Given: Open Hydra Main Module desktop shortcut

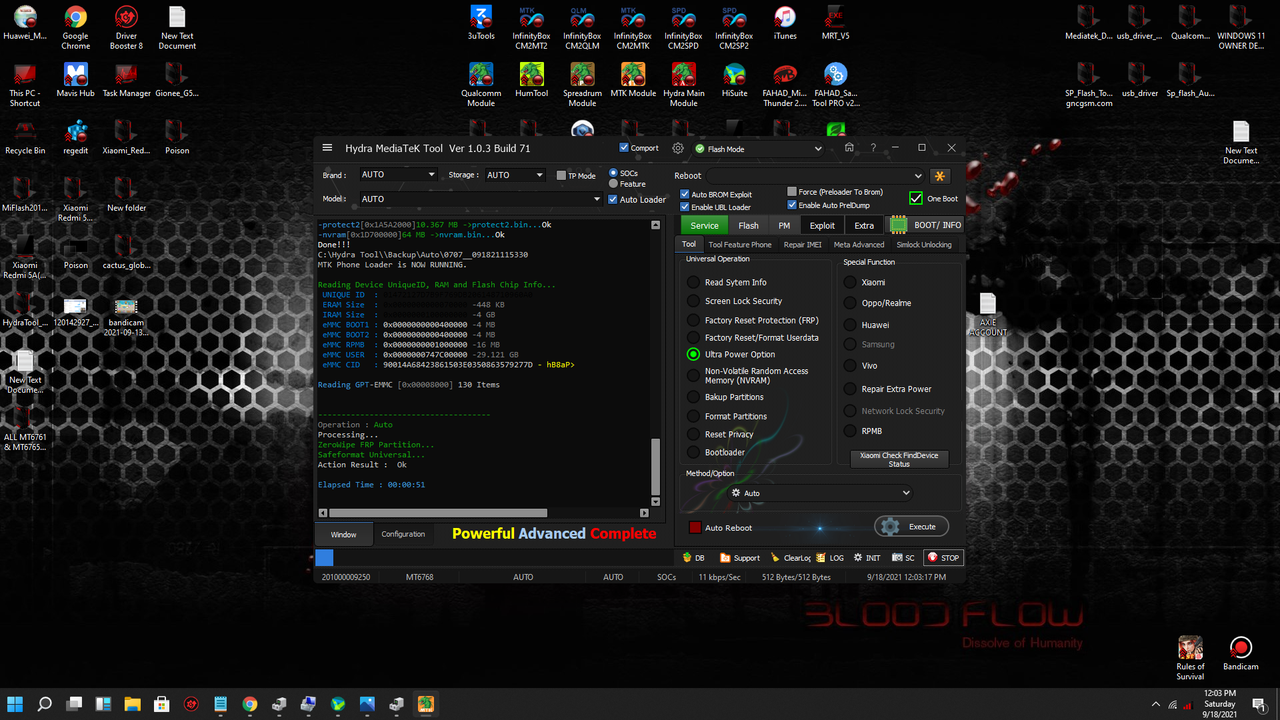Looking at the screenshot, I should 684,85.
